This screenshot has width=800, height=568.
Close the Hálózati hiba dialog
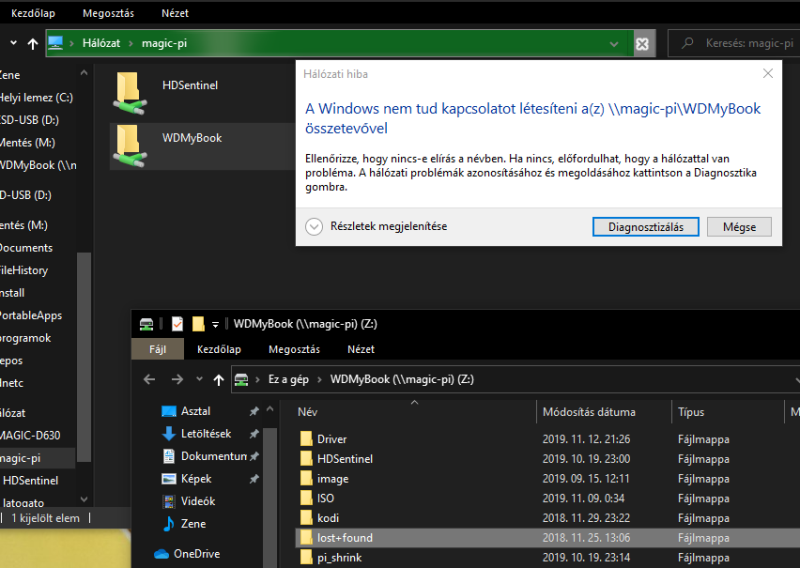(768, 74)
